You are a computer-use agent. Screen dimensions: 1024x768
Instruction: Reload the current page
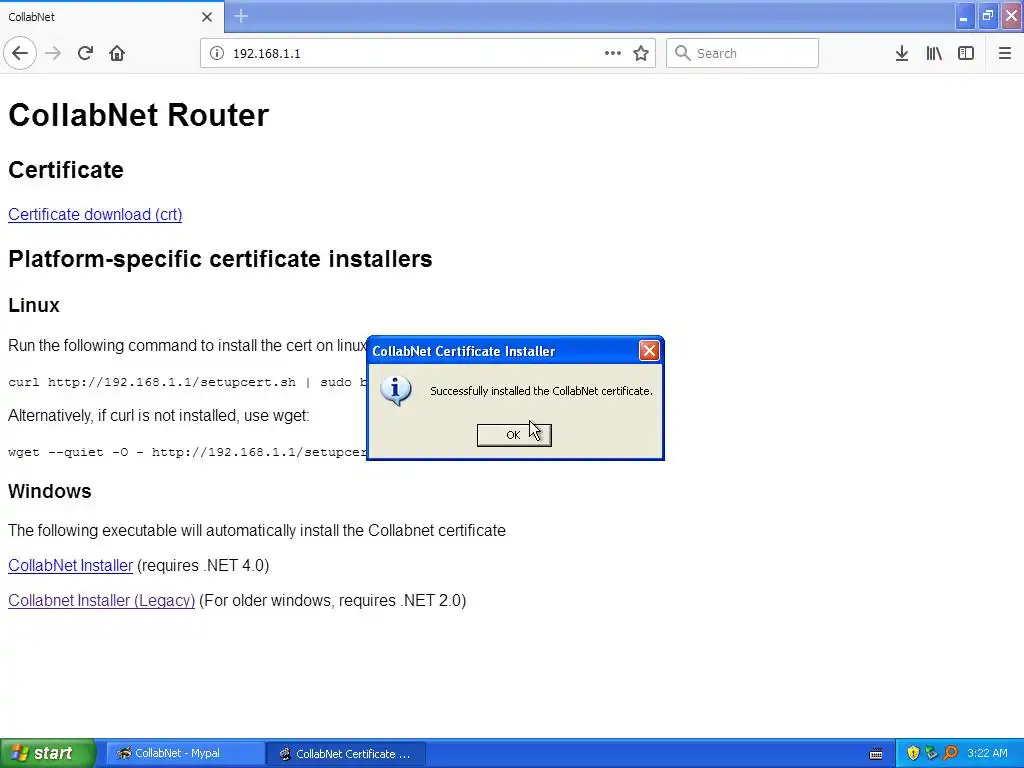(x=85, y=53)
